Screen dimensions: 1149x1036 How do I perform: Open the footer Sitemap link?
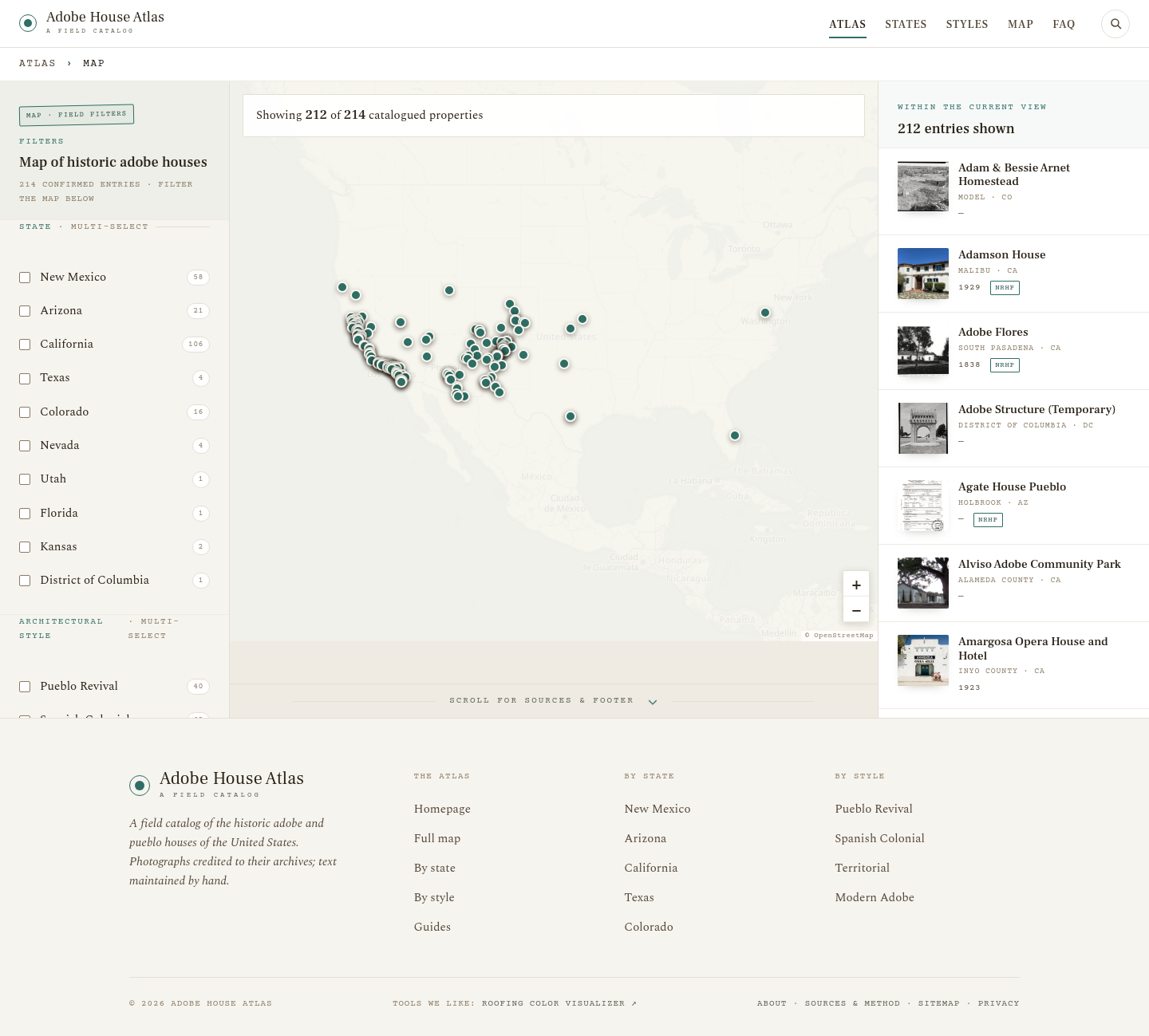click(939, 1003)
